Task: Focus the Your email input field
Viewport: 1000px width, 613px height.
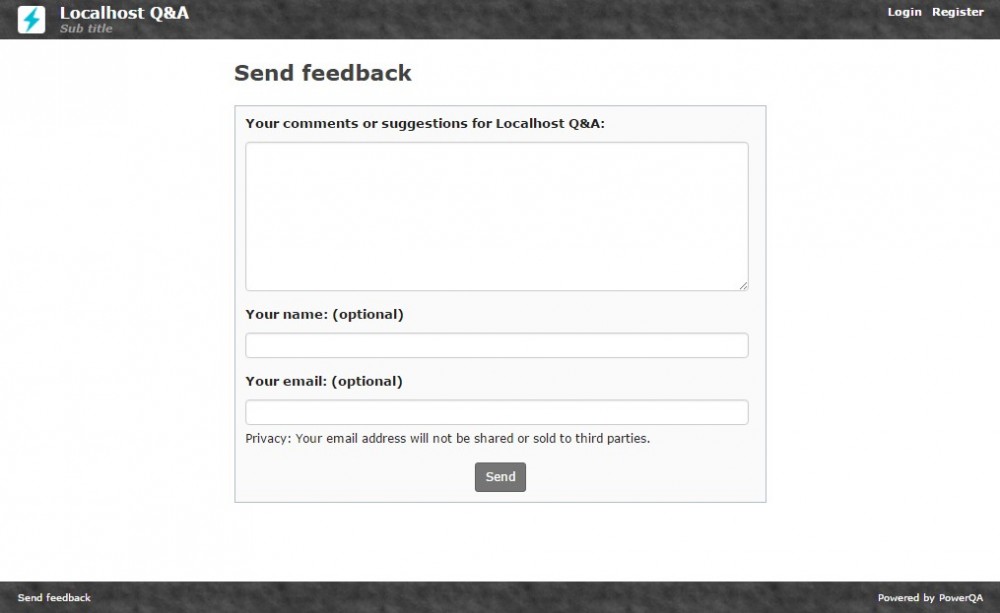Action: click(496, 412)
